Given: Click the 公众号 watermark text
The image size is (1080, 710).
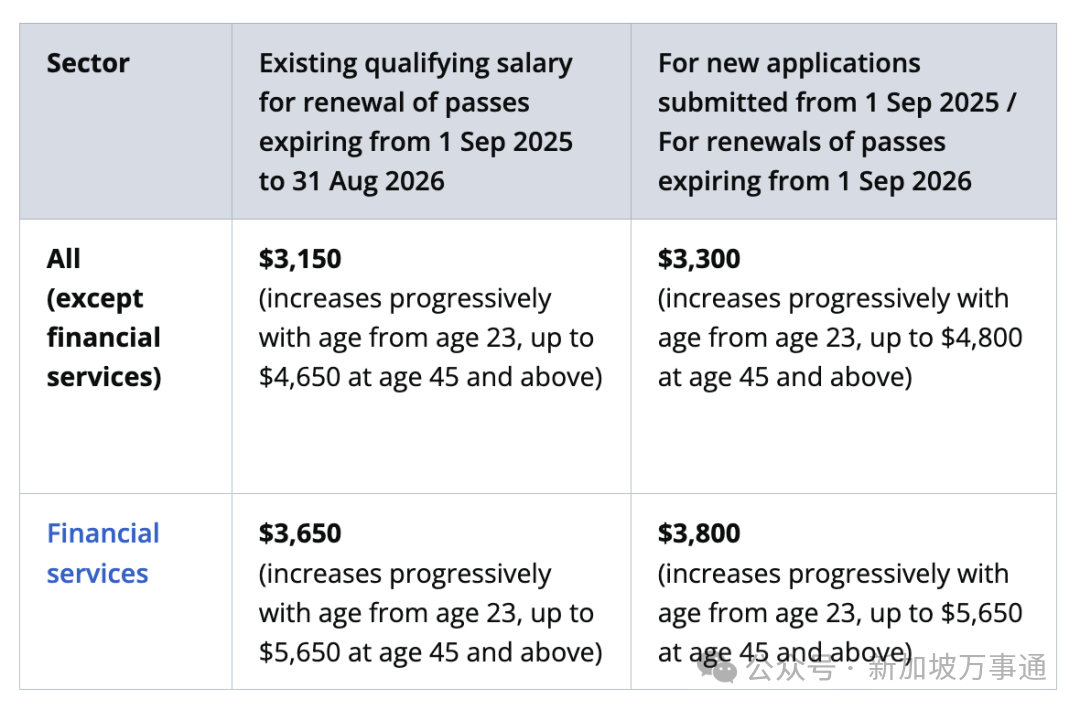Looking at the screenshot, I should point(790,667).
